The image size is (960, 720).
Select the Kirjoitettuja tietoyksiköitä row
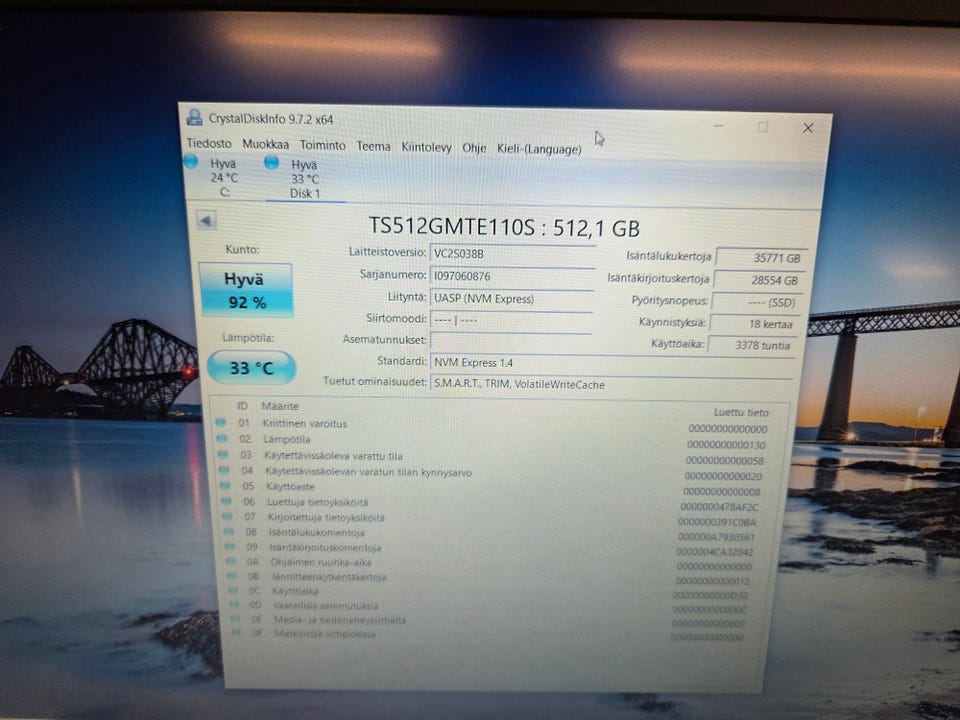pyautogui.click(x=492, y=519)
